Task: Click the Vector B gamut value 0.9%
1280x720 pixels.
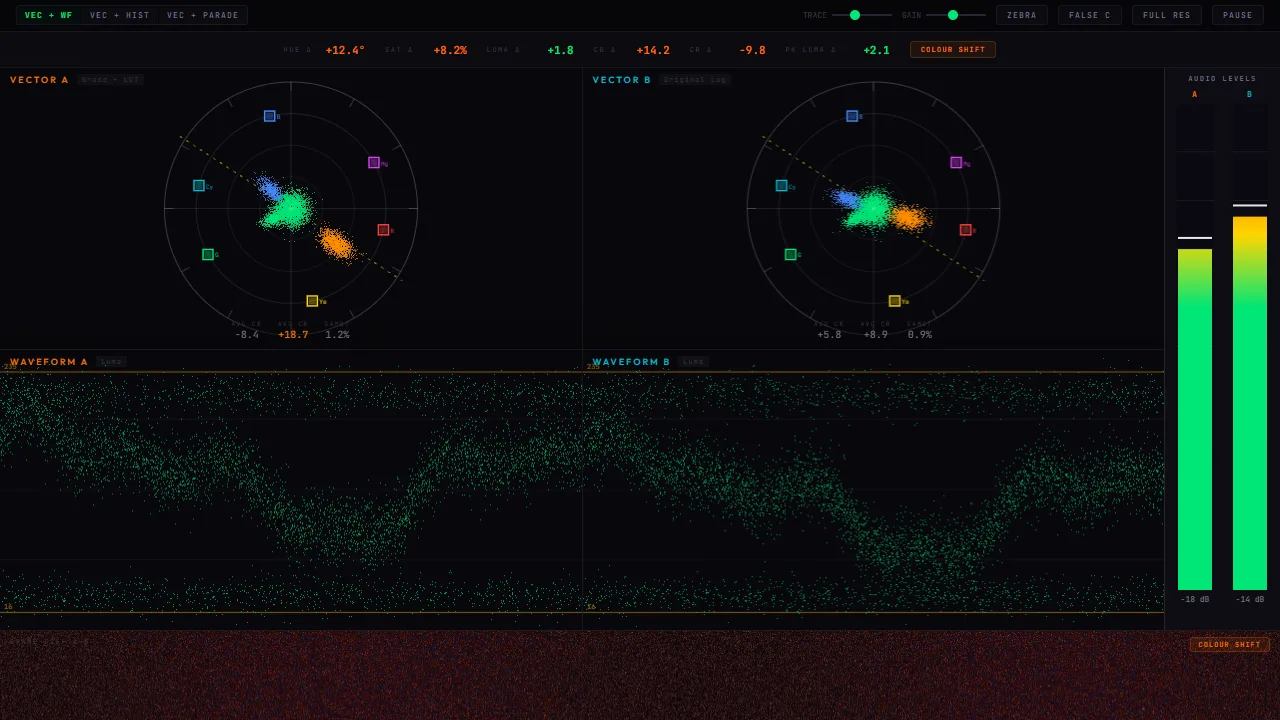Action: 920,335
